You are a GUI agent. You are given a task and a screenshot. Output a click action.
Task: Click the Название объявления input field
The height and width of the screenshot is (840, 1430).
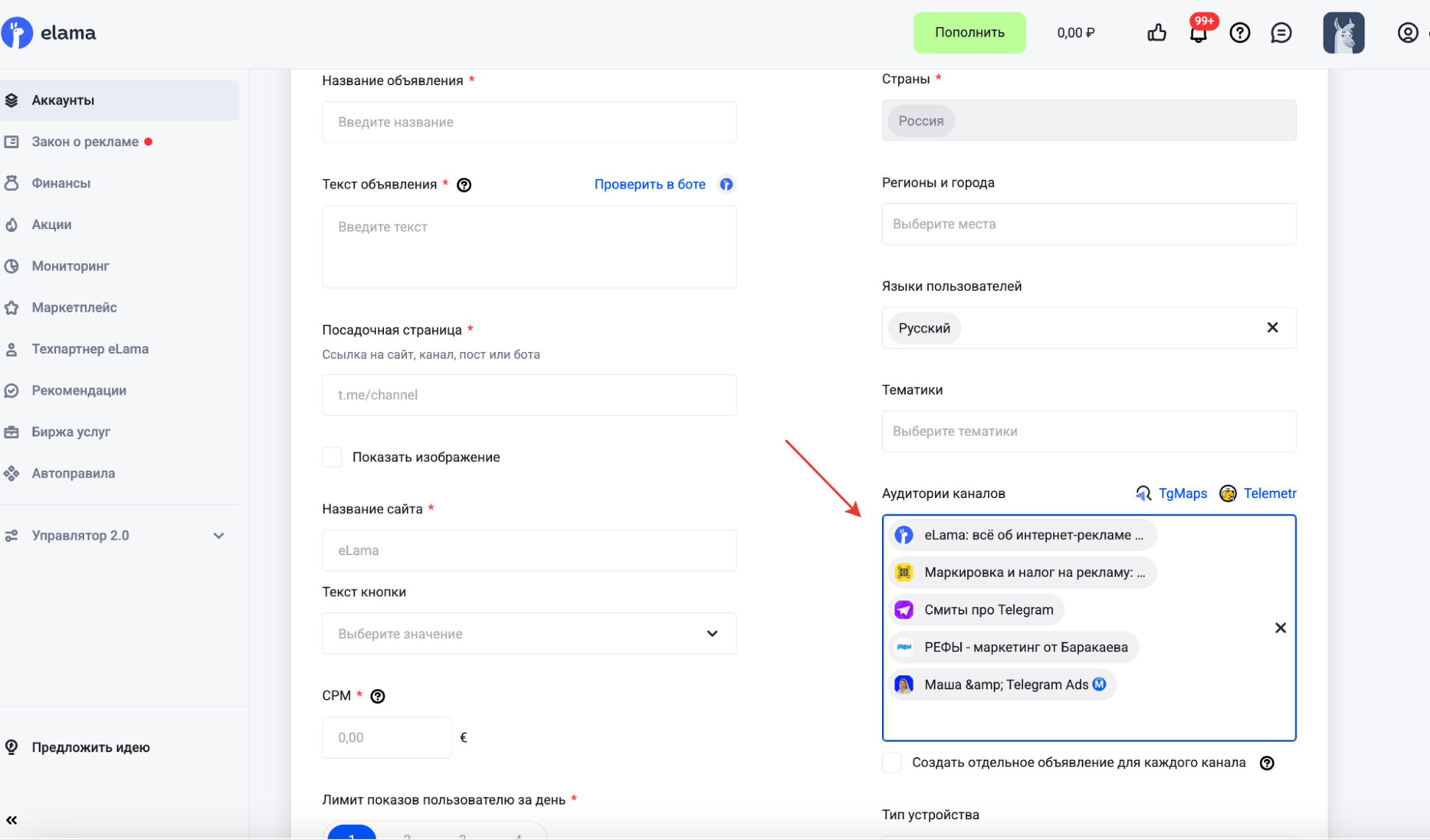click(529, 122)
